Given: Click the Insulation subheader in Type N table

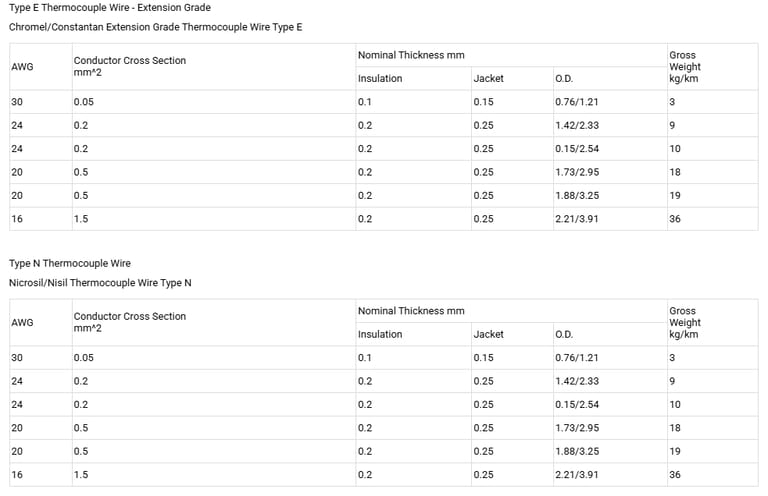Looking at the screenshot, I should pyautogui.click(x=380, y=334).
